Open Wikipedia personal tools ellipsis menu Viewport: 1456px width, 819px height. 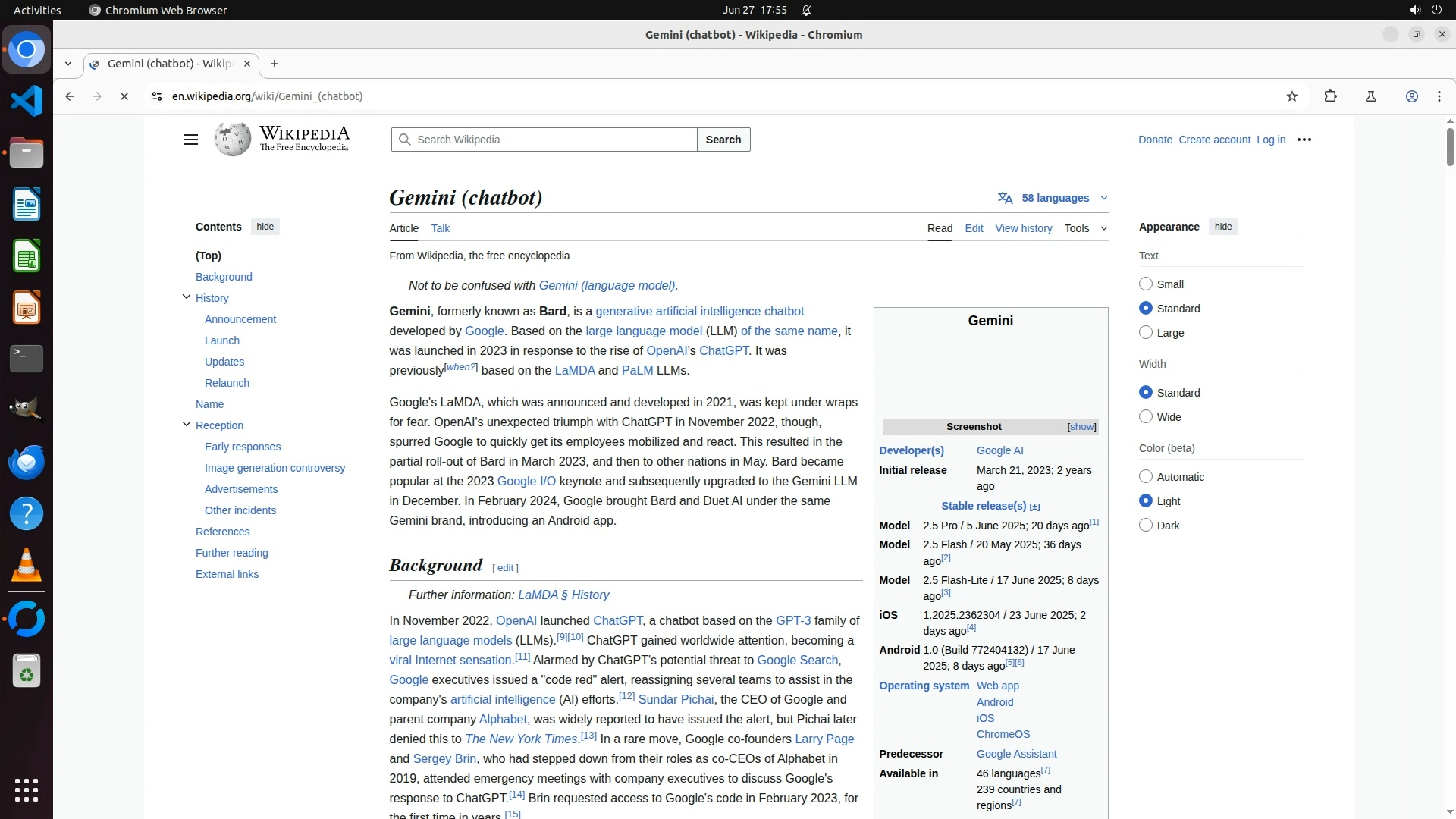coord(1304,140)
